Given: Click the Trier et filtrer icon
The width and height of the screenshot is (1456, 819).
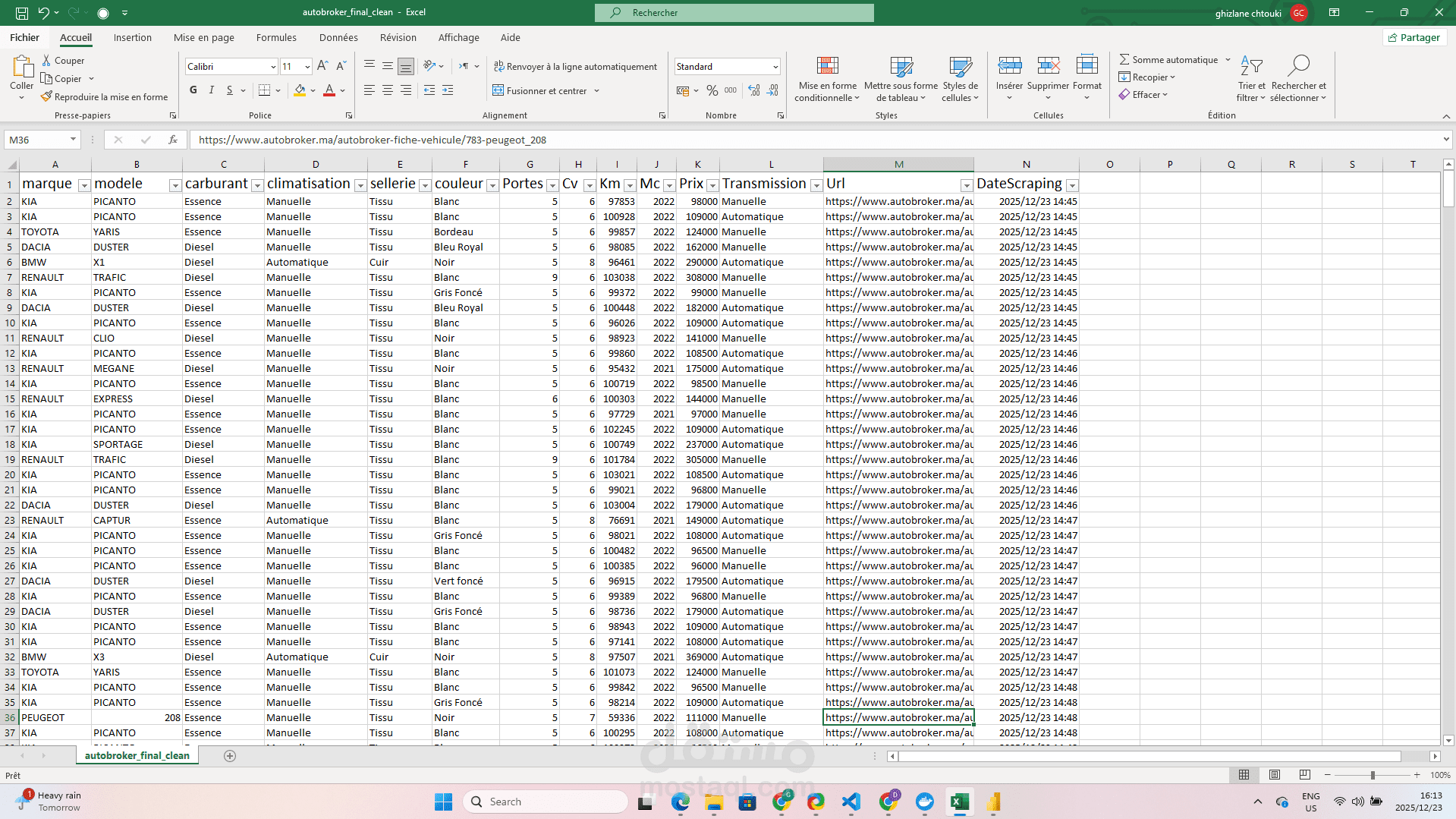Looking at the screenshot, I should [x=1251, y=66].
